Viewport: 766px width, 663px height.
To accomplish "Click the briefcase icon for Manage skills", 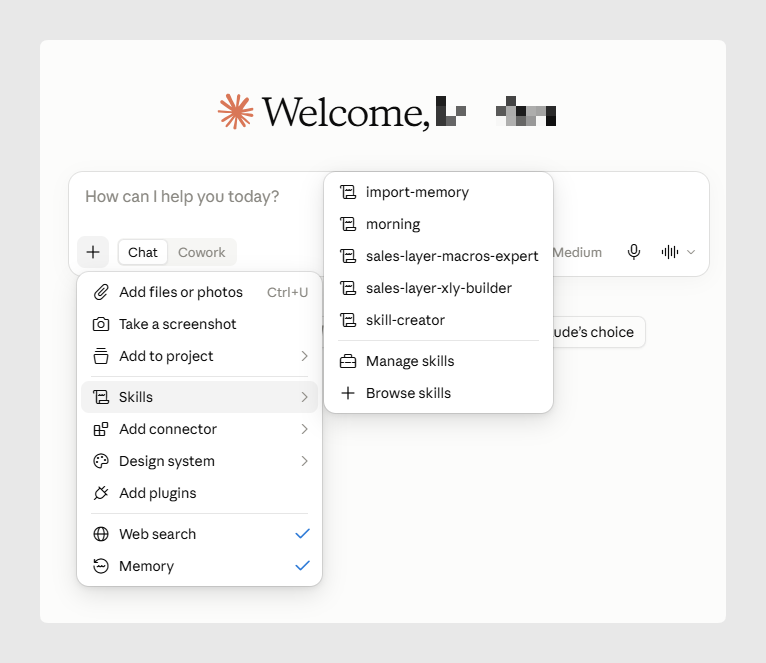I will point(348,361).
